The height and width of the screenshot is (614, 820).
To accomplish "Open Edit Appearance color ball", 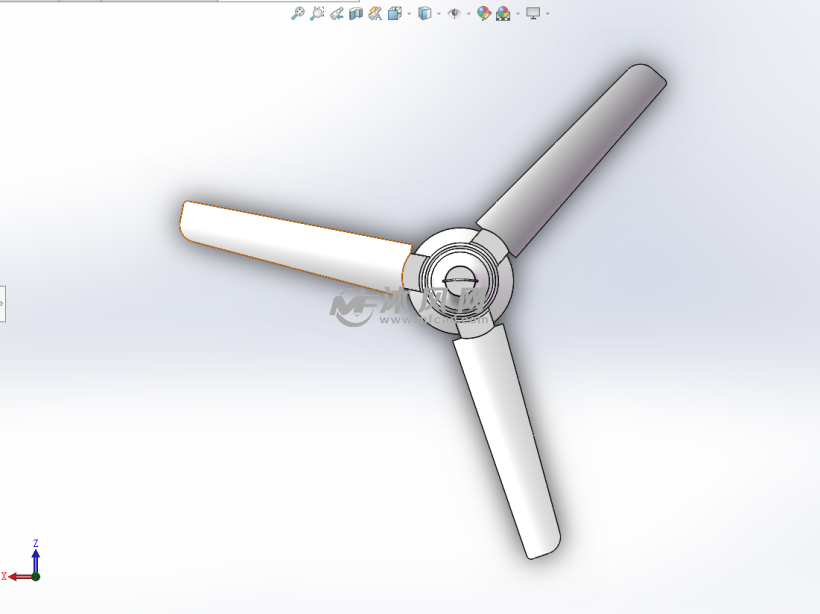I will (484, 13).
